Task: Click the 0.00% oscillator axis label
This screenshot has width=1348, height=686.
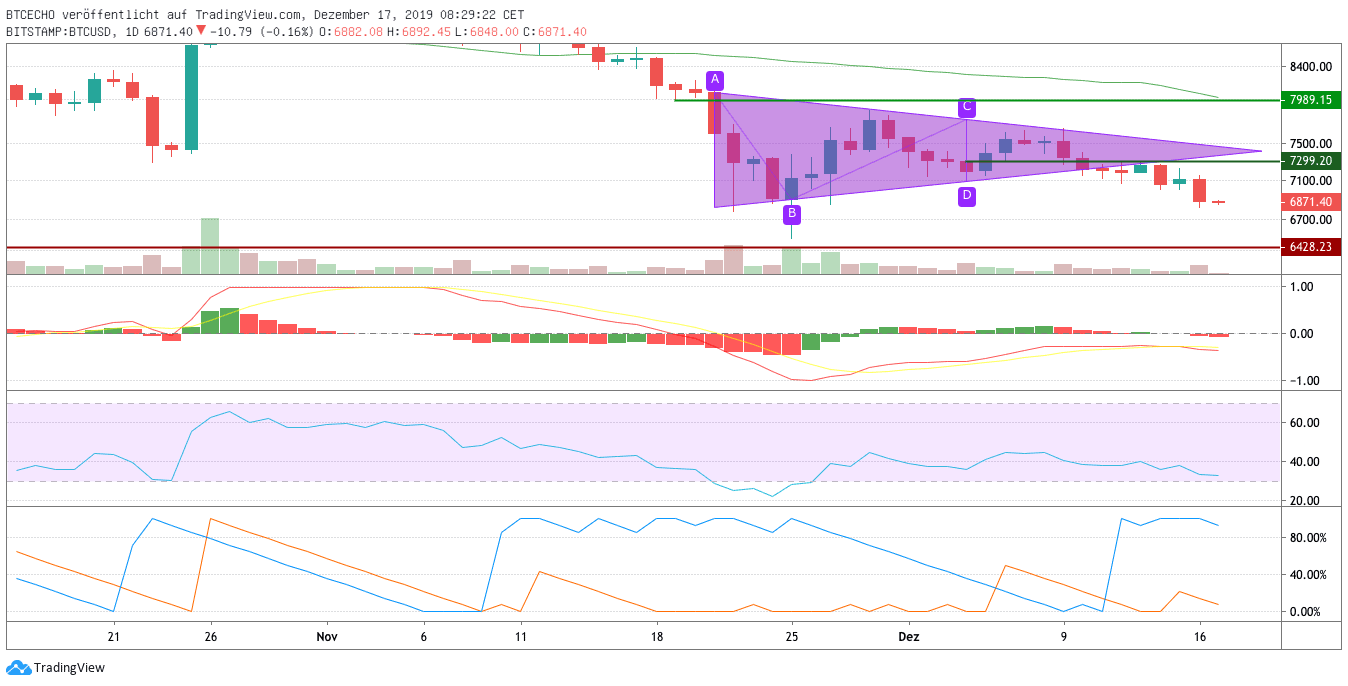Action: coord(1304,612)
